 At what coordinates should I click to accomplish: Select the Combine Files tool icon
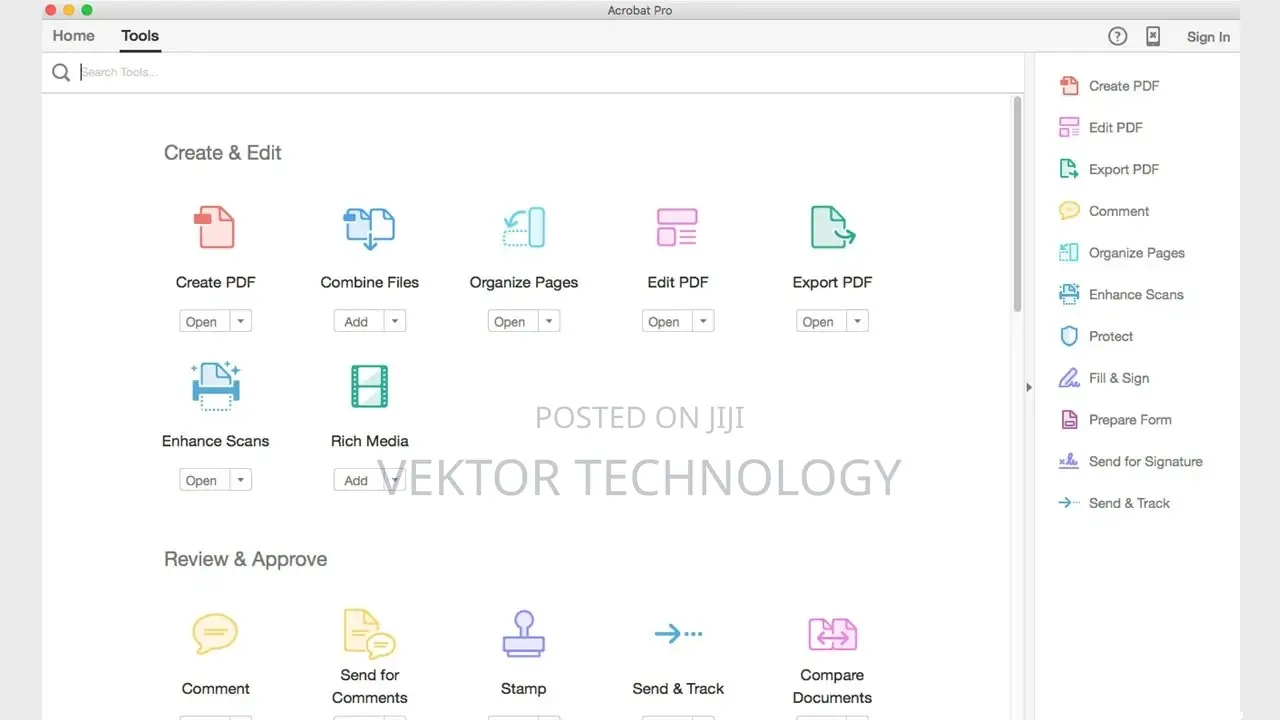coord(369,229)
